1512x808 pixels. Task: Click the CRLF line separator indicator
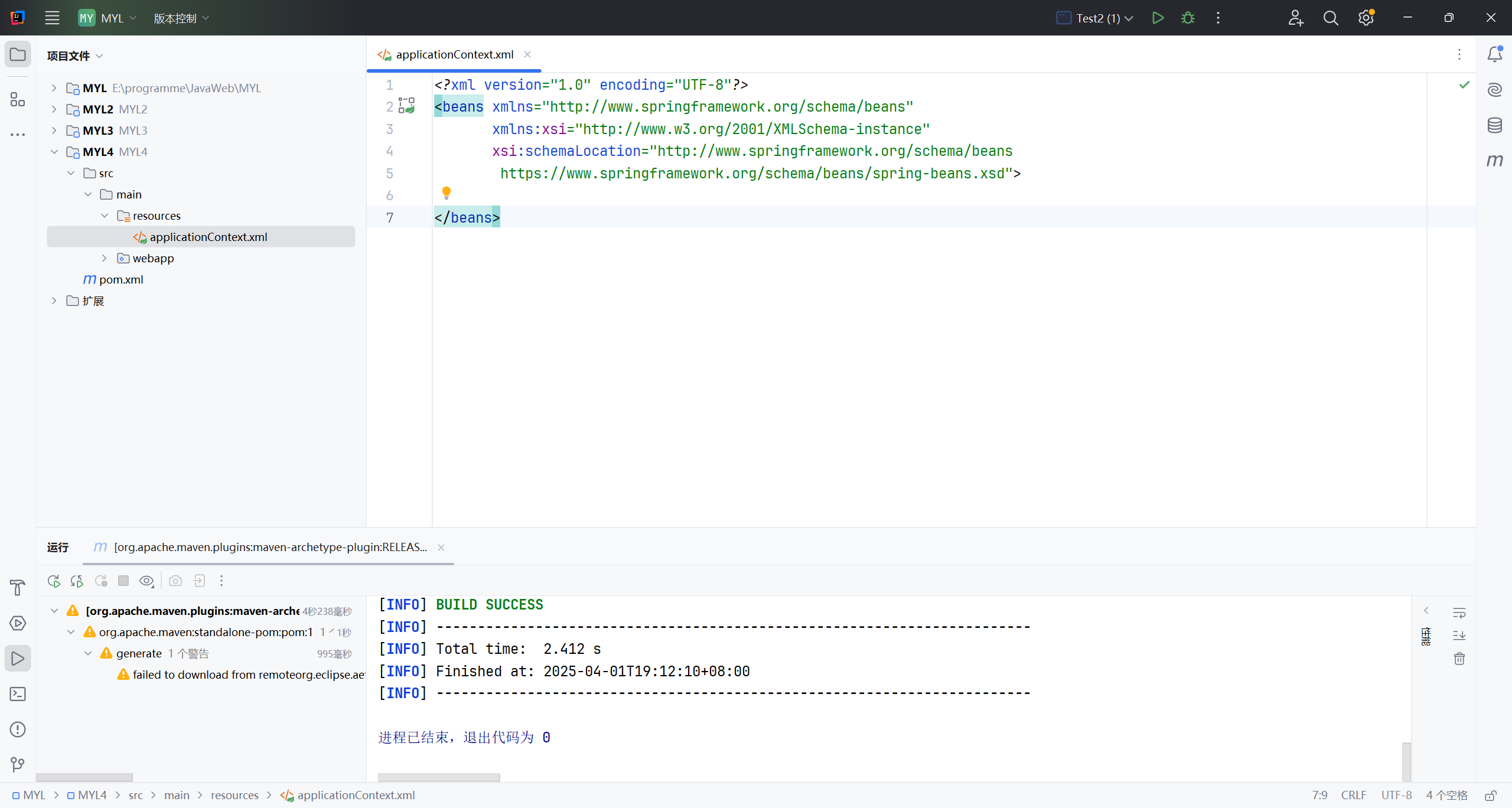click(x=1353, y=795)
